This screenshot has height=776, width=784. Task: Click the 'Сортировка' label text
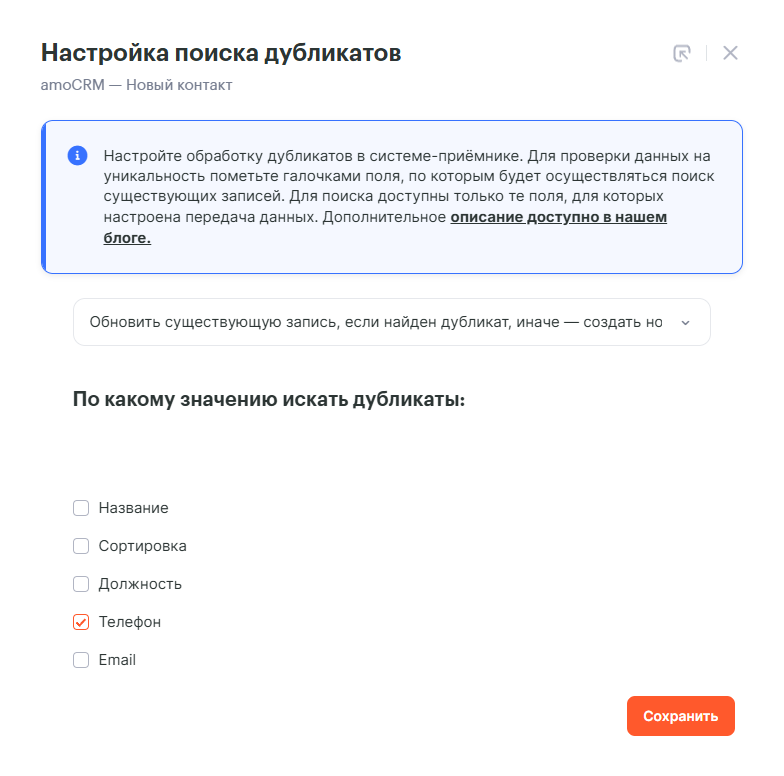coord(142,546)
